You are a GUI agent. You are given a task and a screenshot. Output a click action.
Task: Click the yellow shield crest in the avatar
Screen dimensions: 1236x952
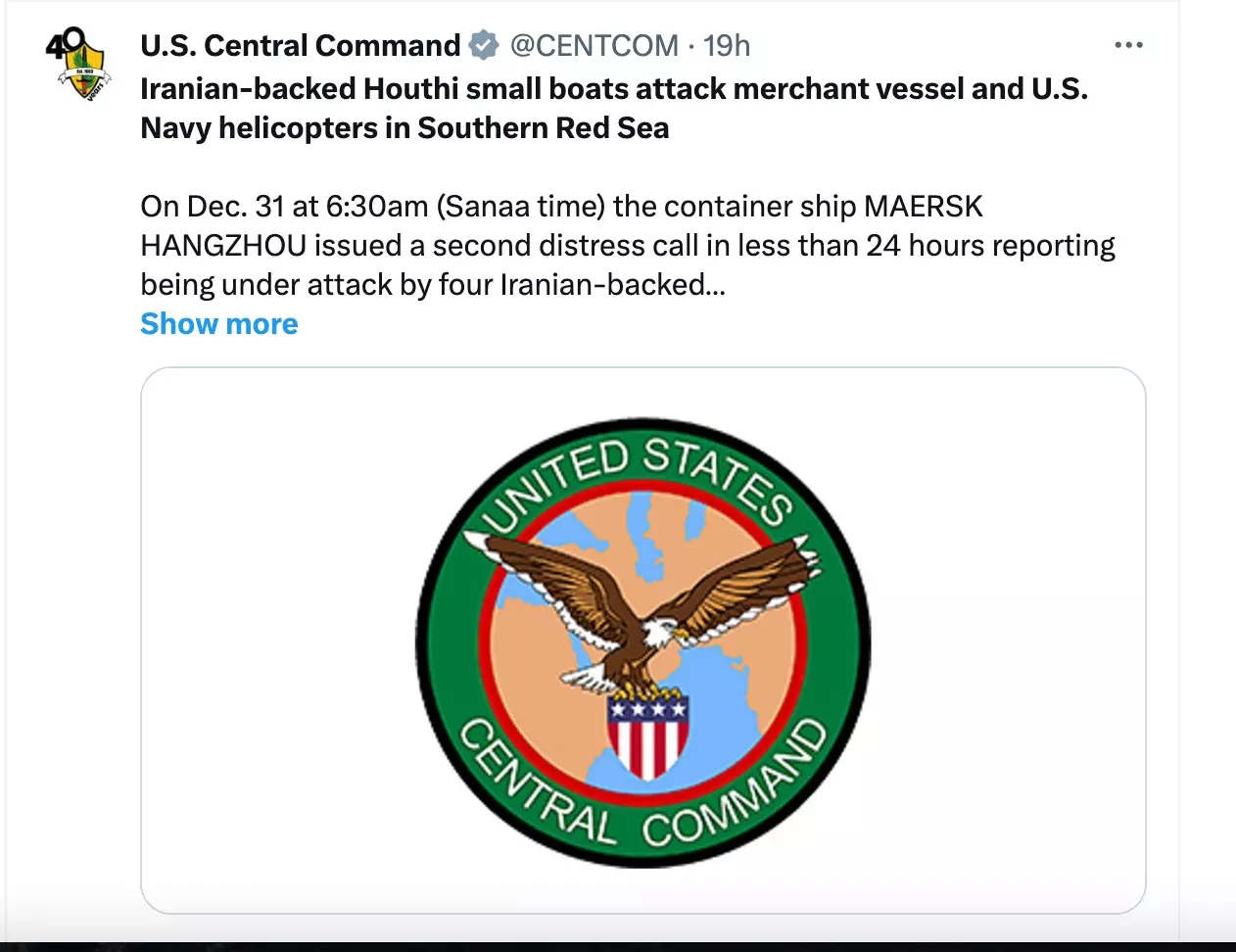tap(84, 73)
